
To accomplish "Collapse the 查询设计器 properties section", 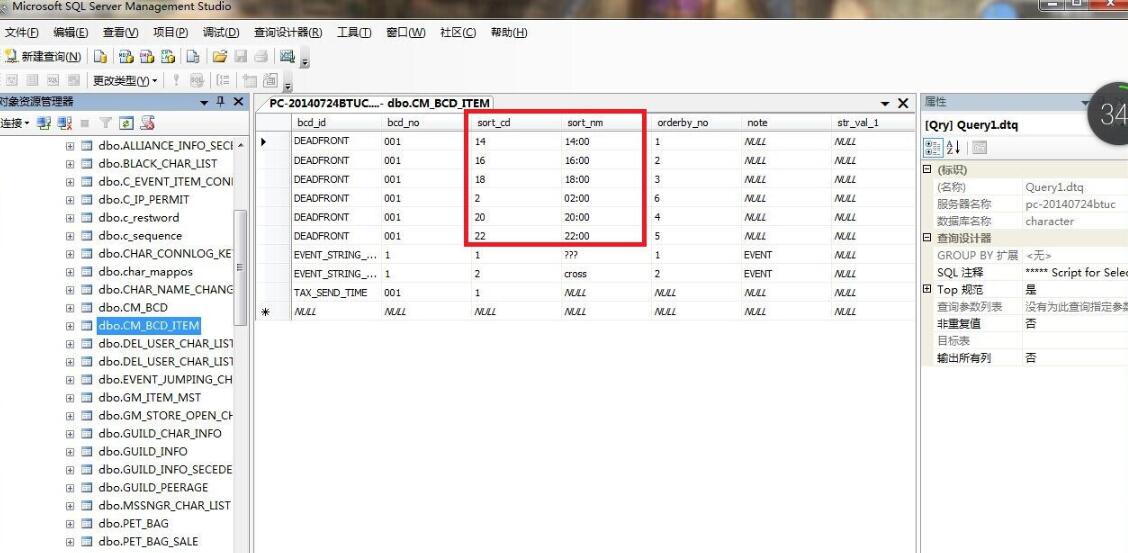I will 926,238.
